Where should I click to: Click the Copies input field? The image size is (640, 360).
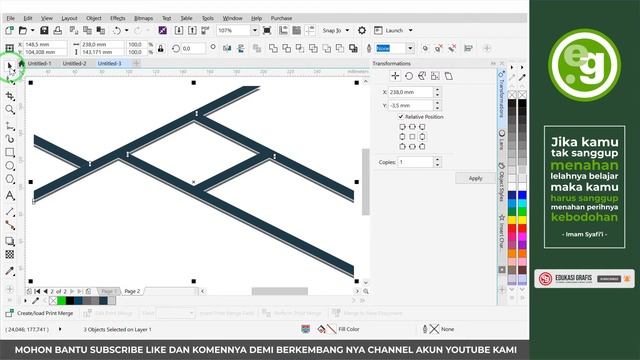(415, 162)
